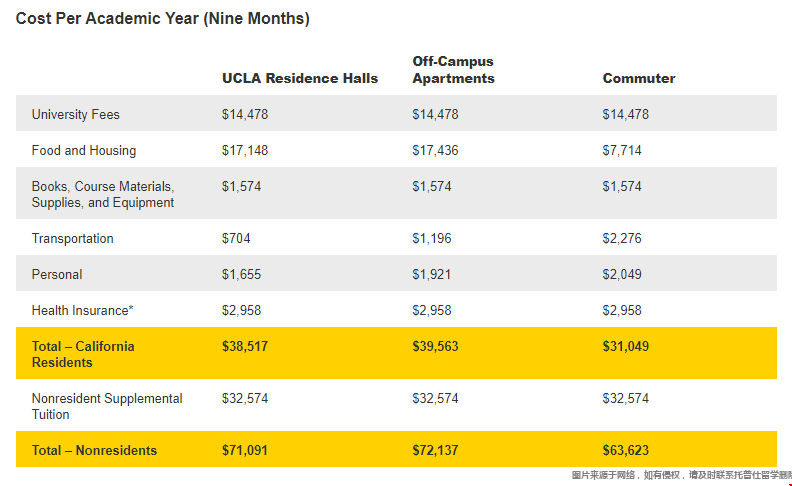Click the 'Nonresident Supplemental Tuition' label
792x486 pixels.
107,406
